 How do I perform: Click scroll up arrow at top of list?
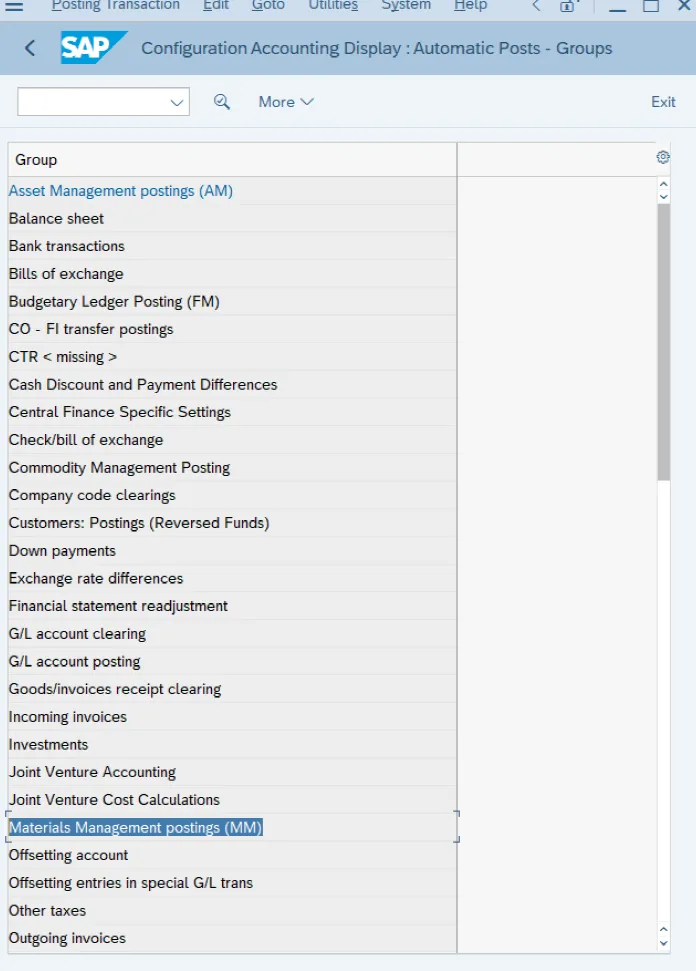click(663, 184)
